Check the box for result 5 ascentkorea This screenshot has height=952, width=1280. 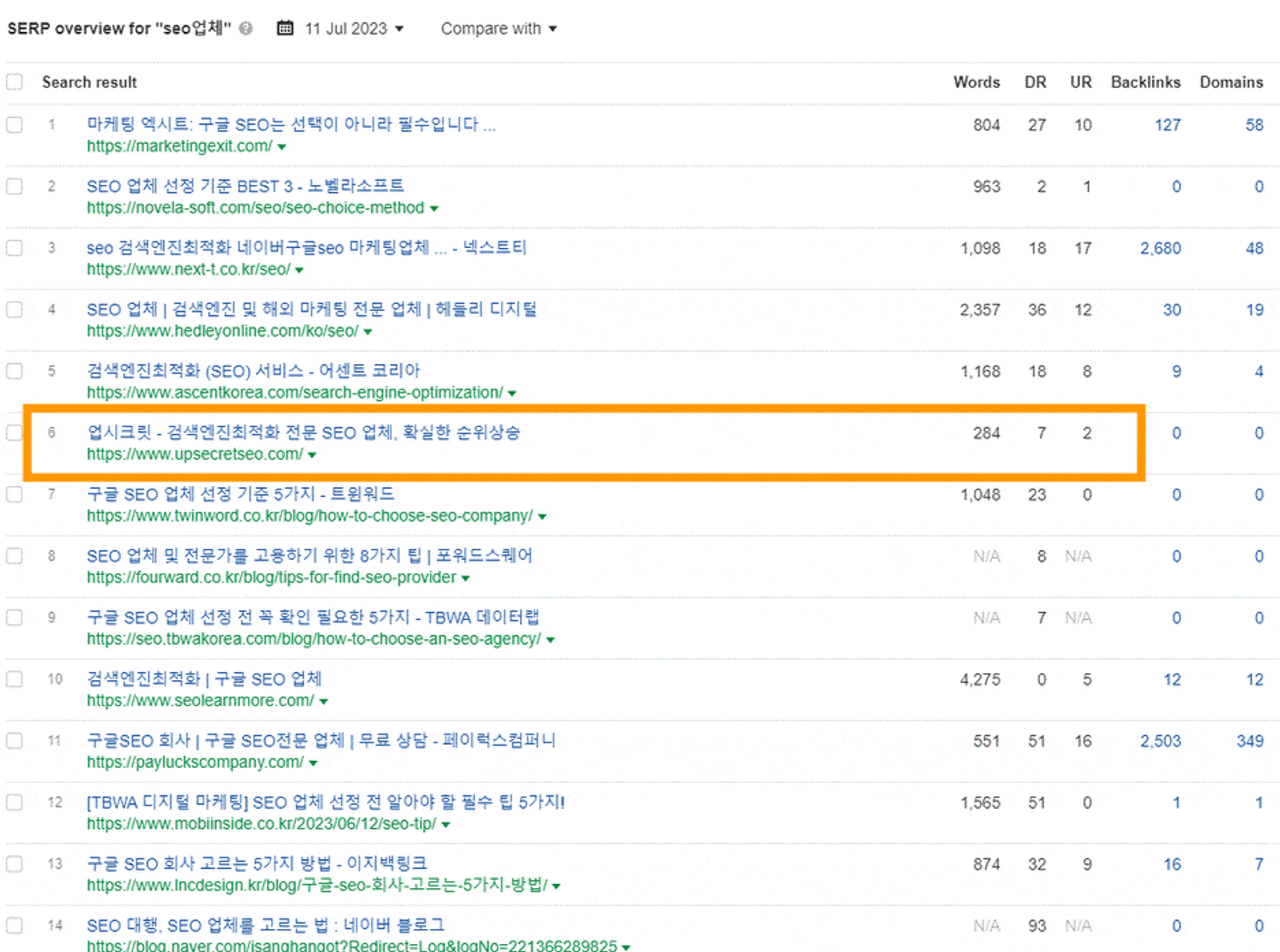[x=14, y=371]
